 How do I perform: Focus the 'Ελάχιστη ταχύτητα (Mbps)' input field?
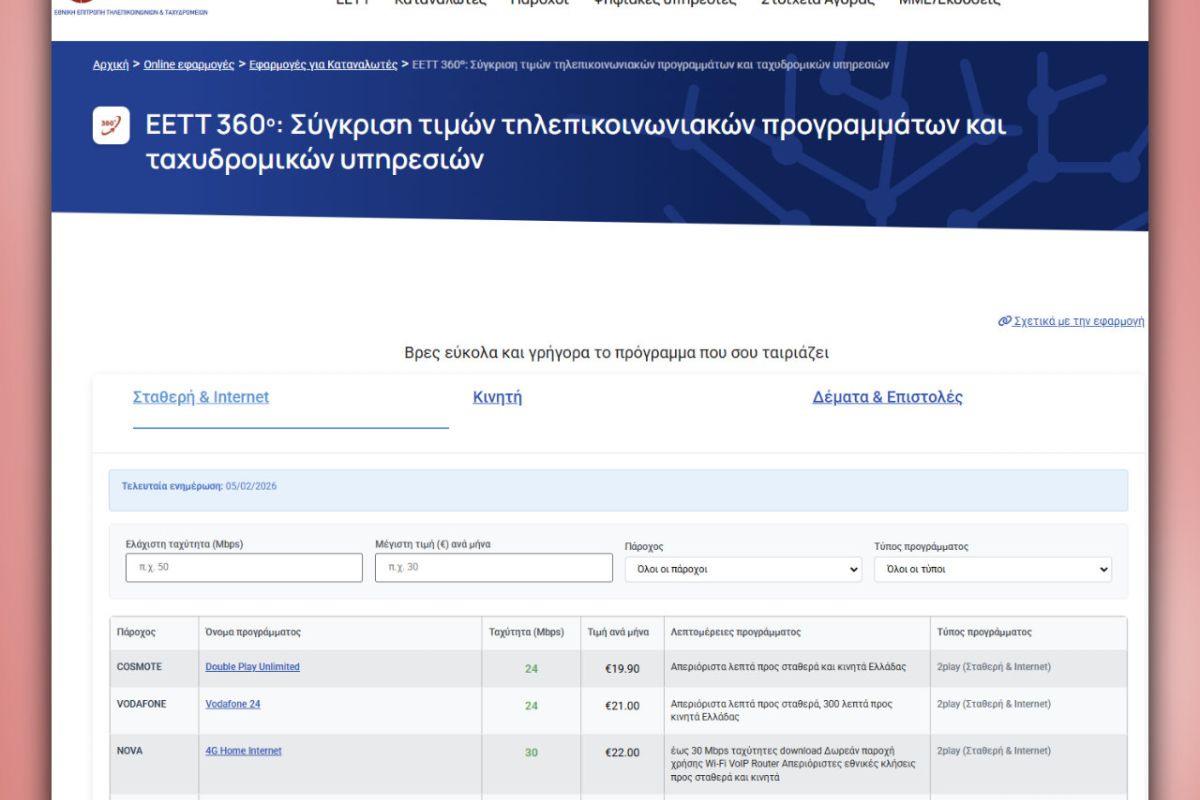point(244,568)
